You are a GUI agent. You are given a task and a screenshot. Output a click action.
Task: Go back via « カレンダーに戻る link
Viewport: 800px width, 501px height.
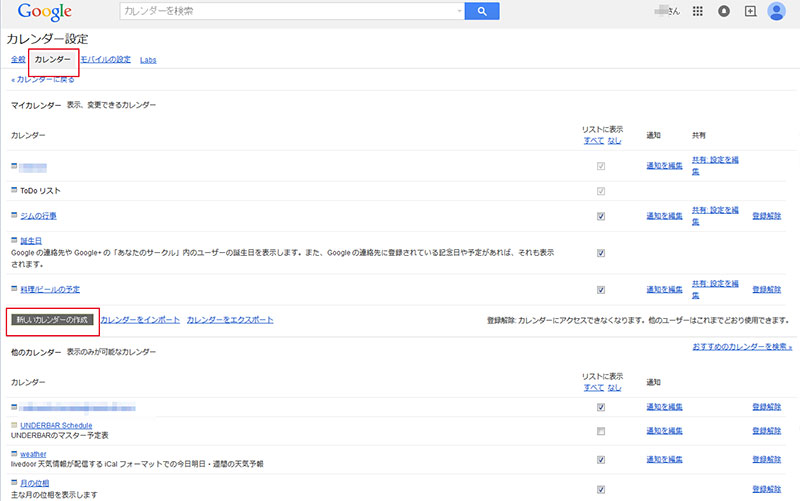[43, 80]
